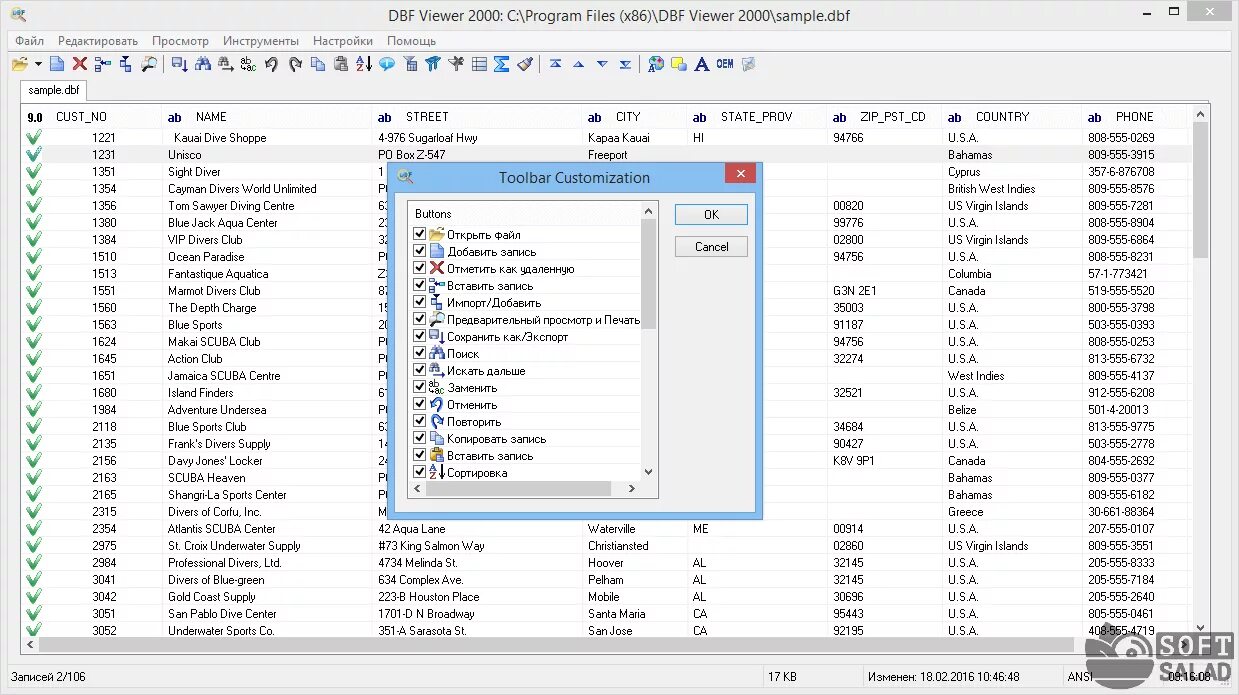Click the Buttons list scroll-right arrow
Image resolution: width=1239 pixels, height=695 pixels.
point(631,488)
